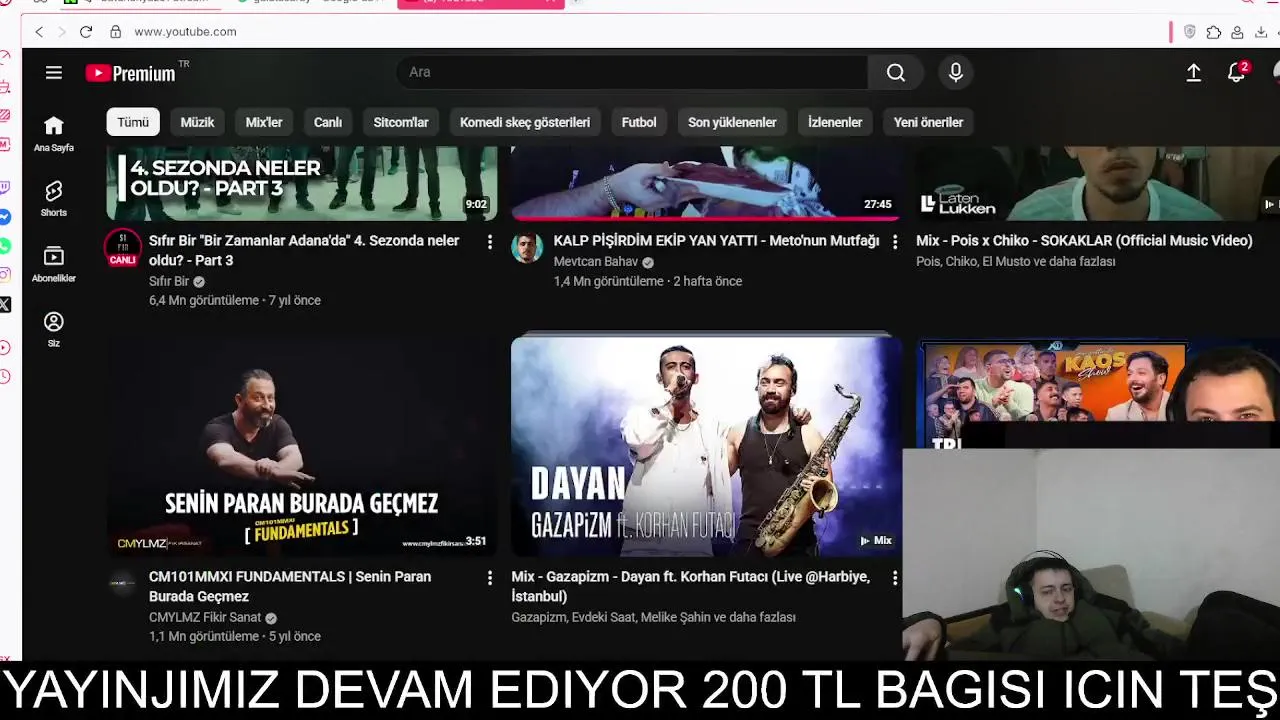Open Sıfır Bir 4. Sezonda neler oldu title
1280x720 pixels.
tap(304, 251)
